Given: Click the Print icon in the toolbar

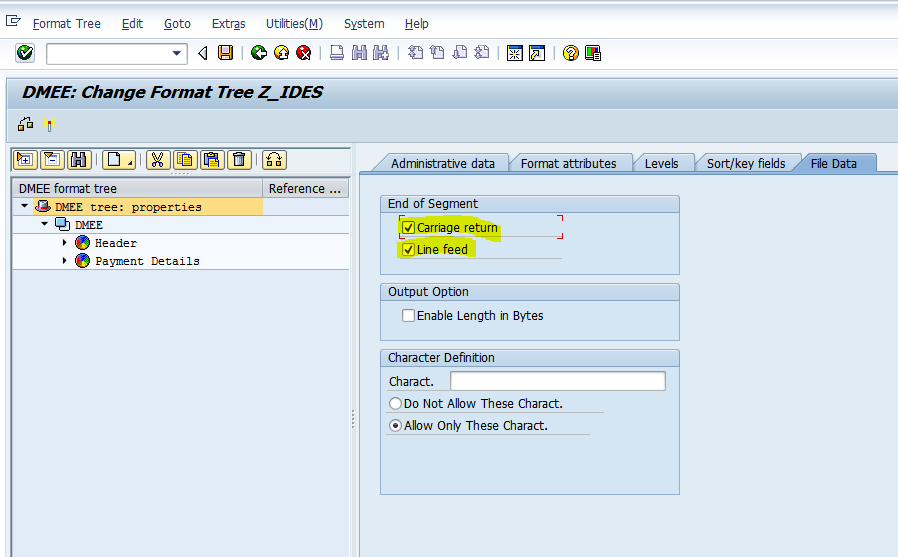Looking at the screenshot, I should coord(338,53).
